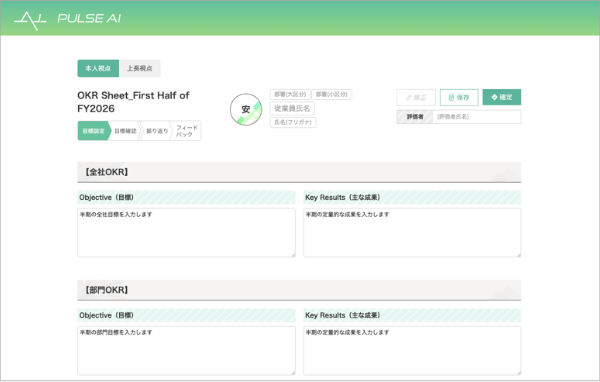This screenshot has height=382, width=600.
Task: Click the 【全社OKR】 section header
Action: pyautogui.click(x=299, y=172)
